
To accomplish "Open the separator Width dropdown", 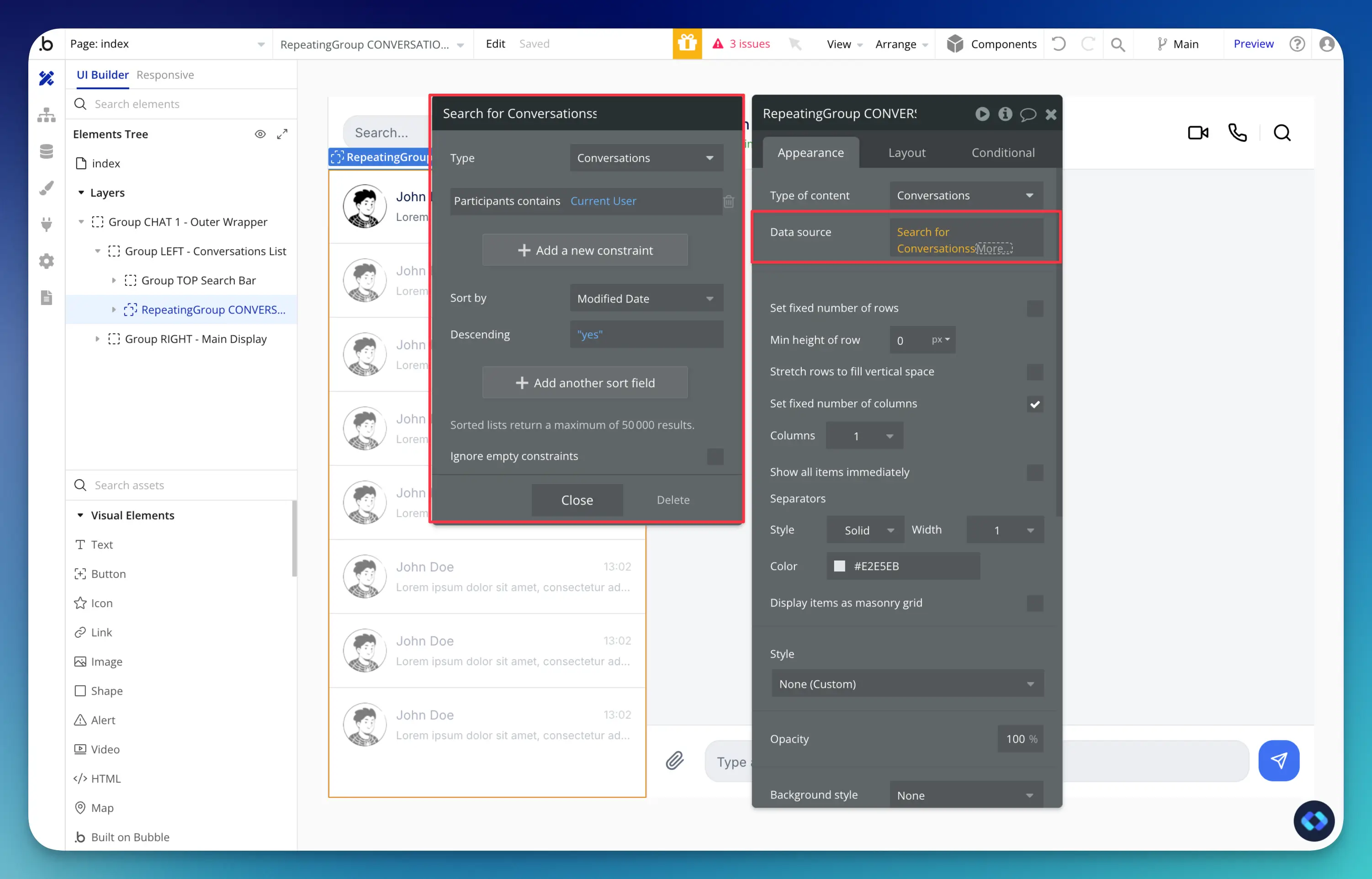I will point(1005,530).
